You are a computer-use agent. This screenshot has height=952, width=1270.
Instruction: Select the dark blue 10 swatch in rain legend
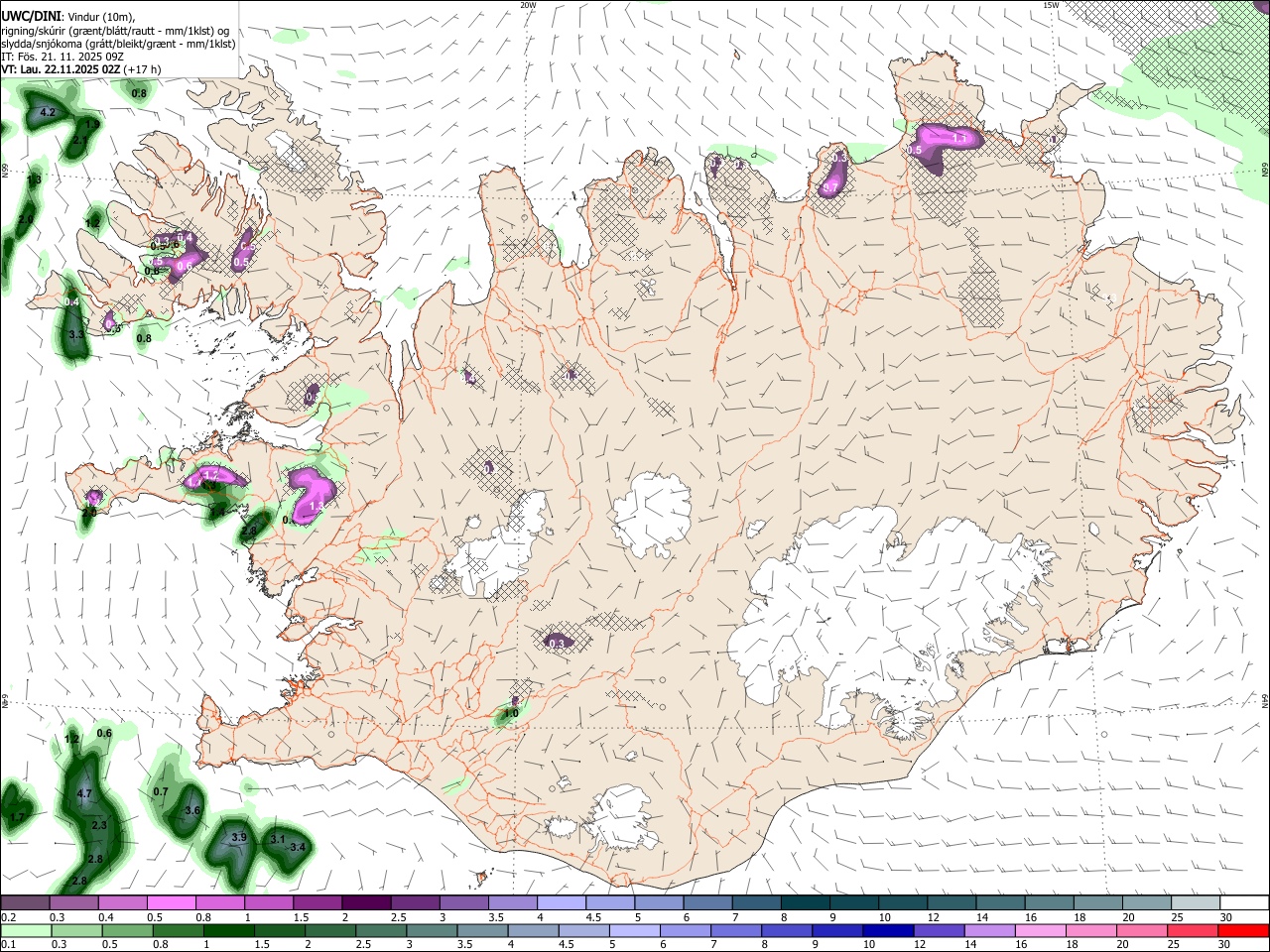click(888, 931)
